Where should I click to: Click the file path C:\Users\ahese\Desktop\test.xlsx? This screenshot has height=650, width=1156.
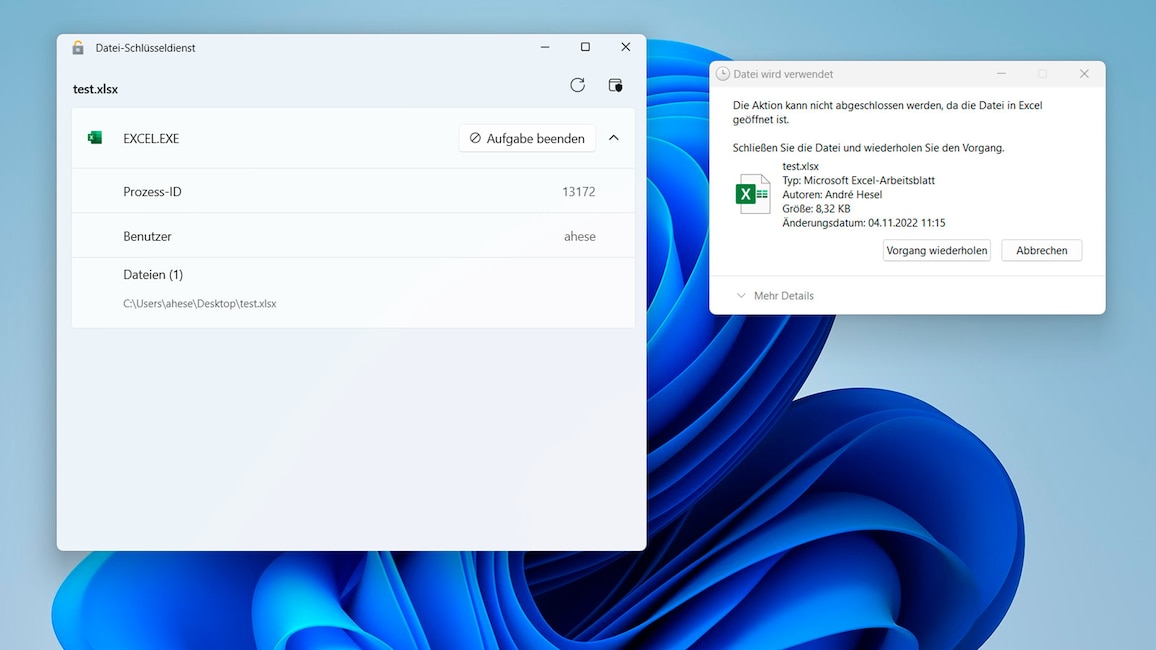(x=200, y=304)
